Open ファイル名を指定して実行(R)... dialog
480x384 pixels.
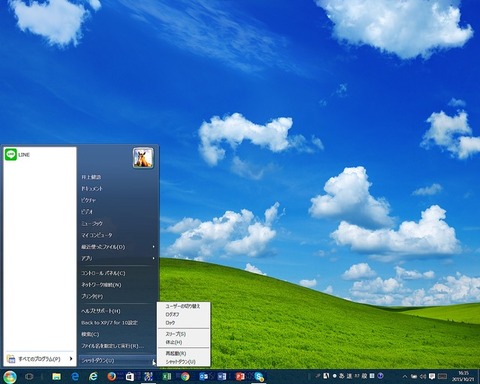[113, 346]
